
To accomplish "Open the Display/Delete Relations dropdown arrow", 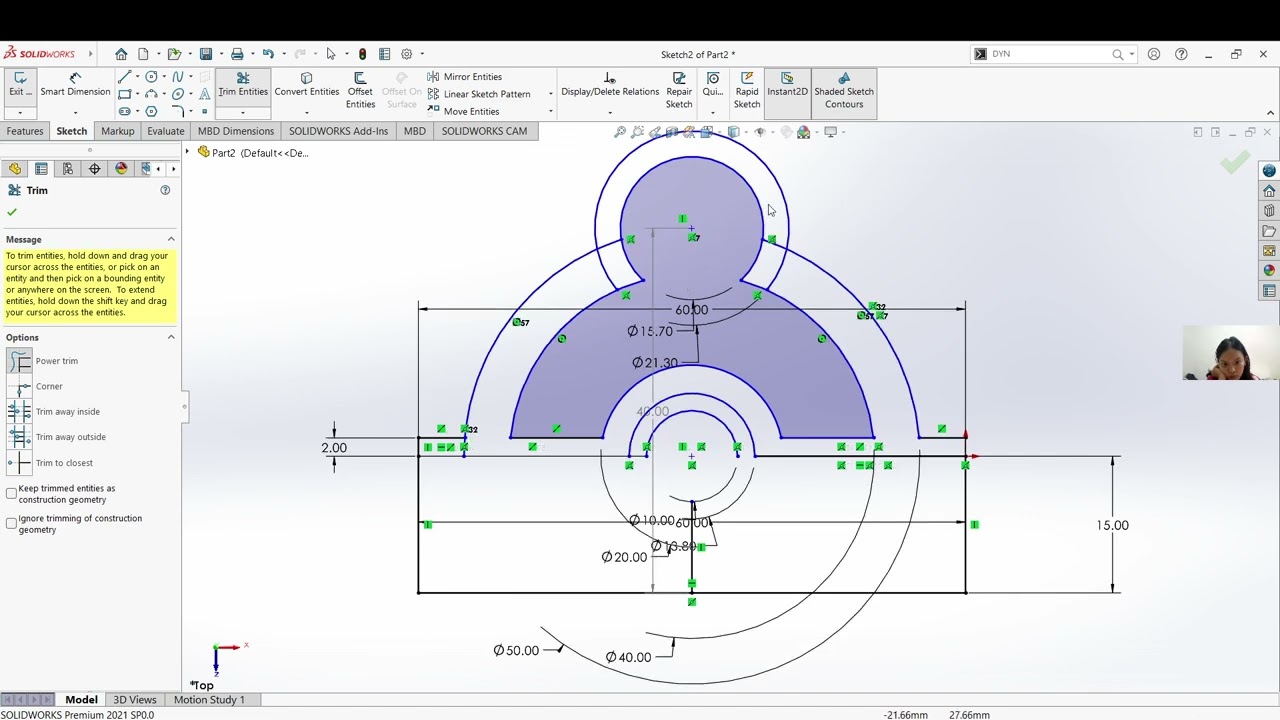I will pyautogui.click(x=610, y=112).
